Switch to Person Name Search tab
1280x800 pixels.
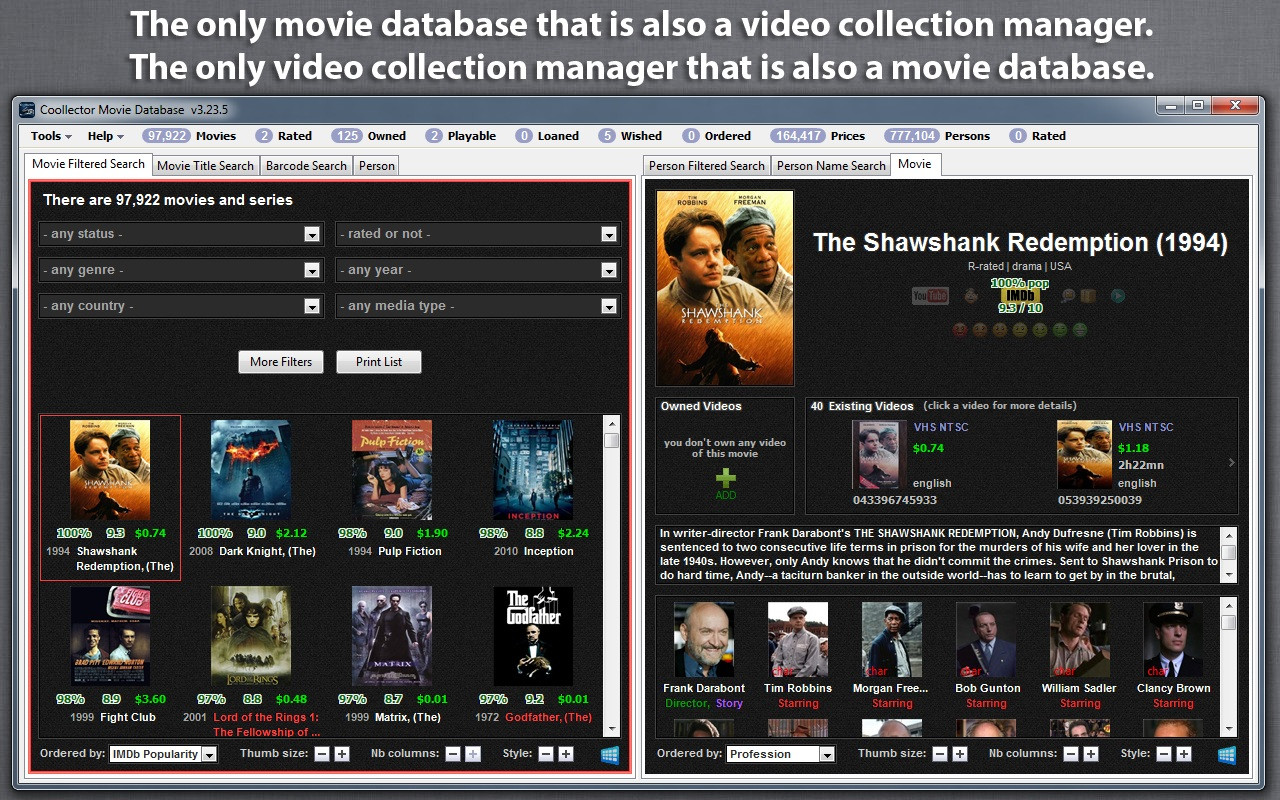coord(831,166)
